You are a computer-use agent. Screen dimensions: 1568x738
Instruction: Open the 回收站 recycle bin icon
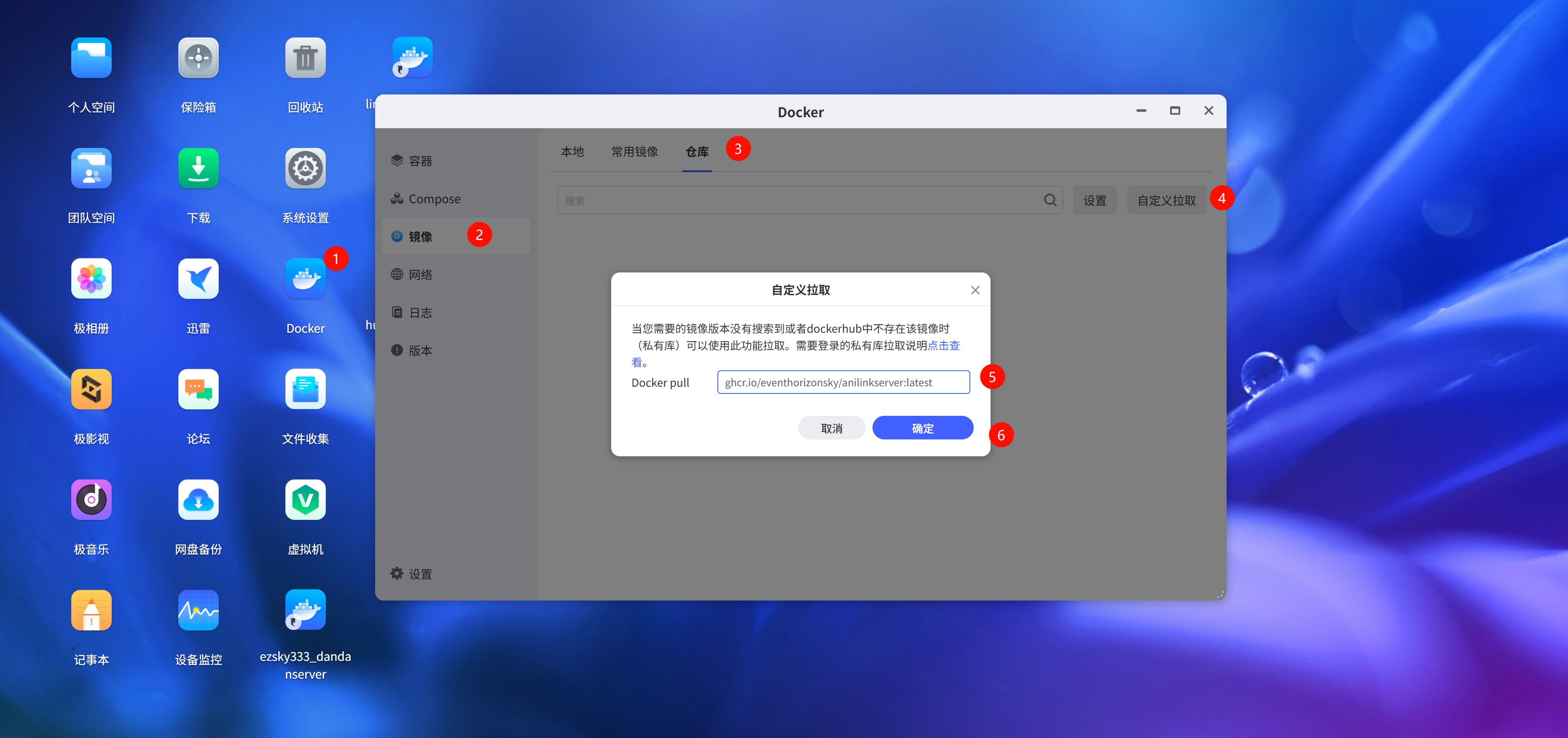305,58
